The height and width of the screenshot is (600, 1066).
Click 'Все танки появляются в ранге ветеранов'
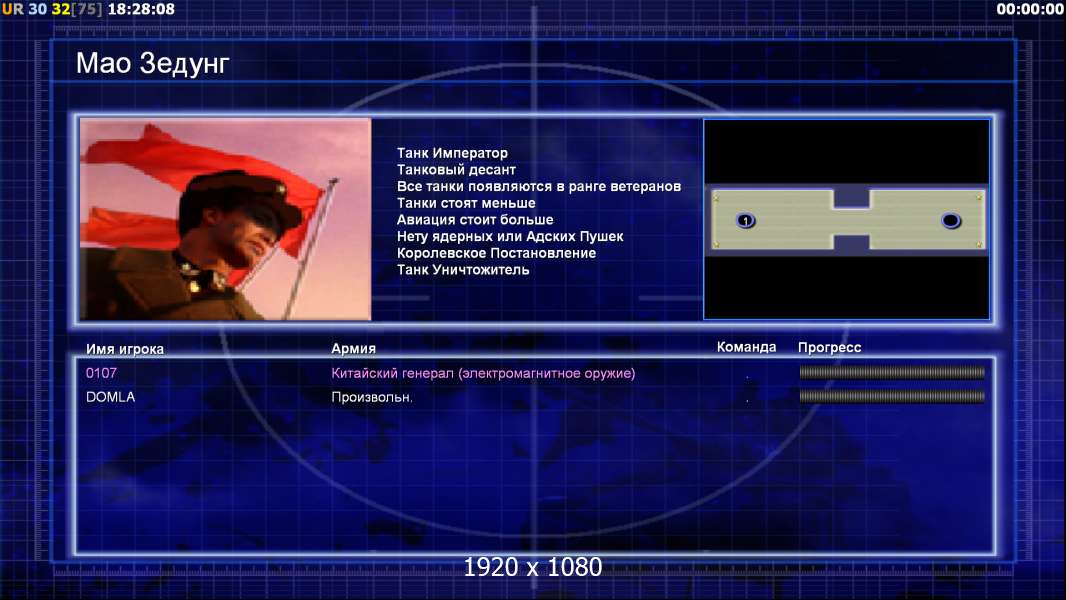tap(538, 186)
